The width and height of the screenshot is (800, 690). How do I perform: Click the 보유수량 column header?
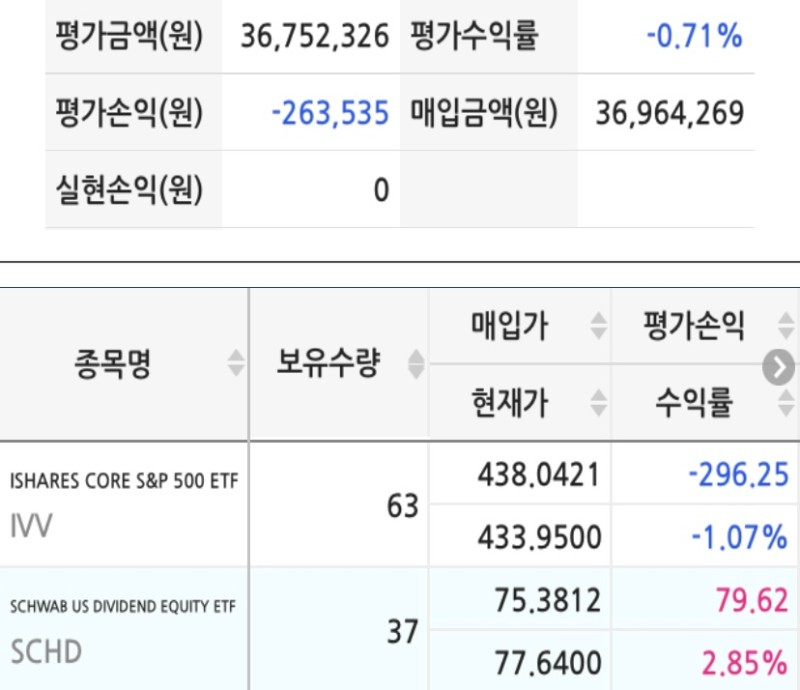328,363
